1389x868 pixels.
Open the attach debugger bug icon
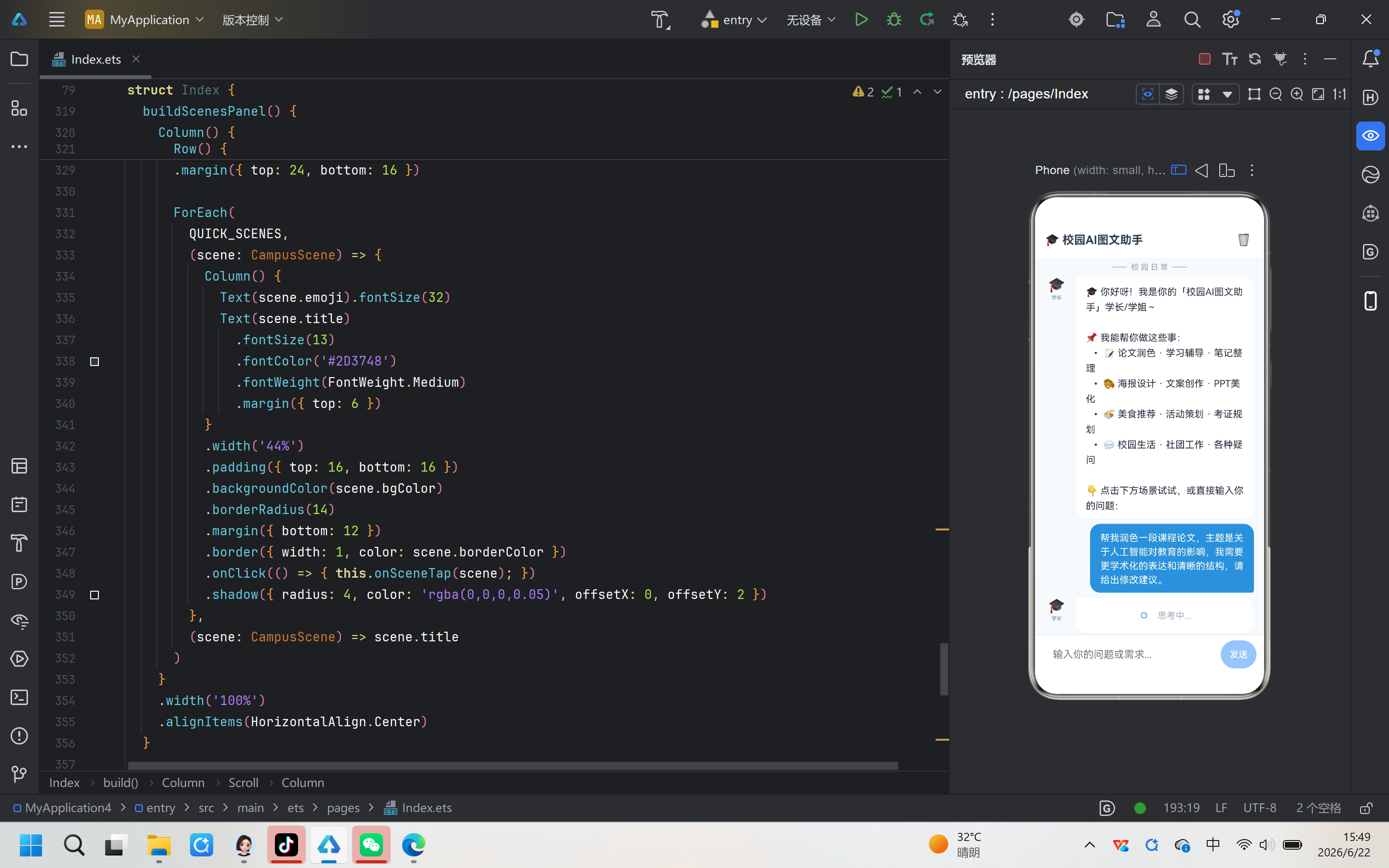point(960,19)
